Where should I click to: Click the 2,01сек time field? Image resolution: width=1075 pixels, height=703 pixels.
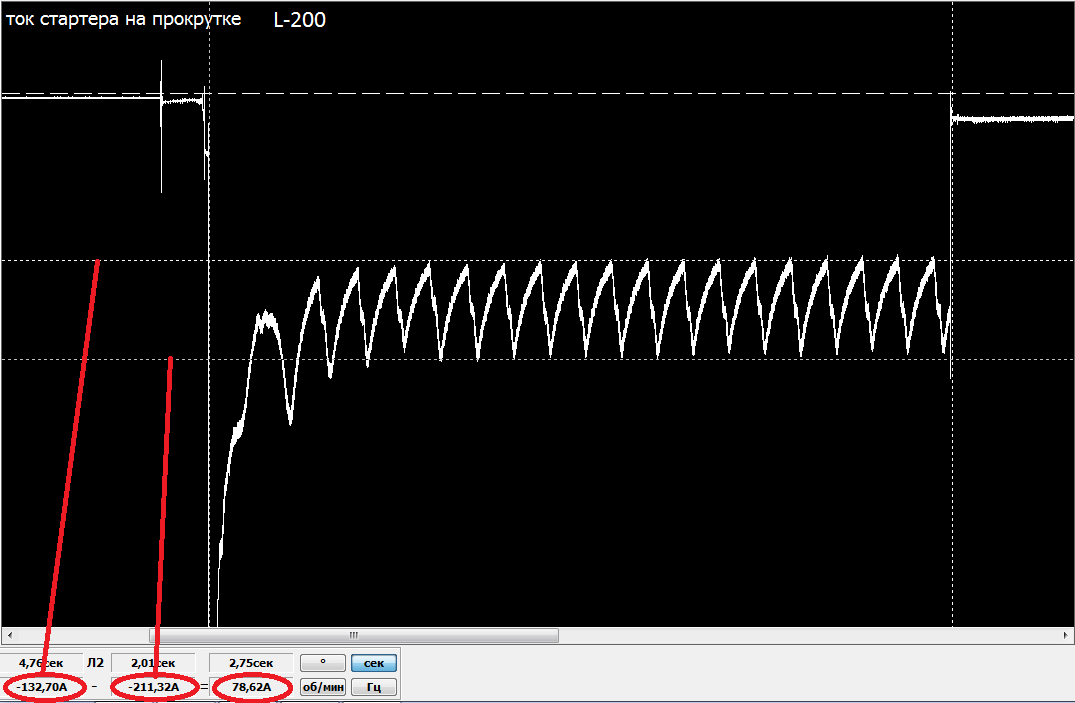[153, 663]
